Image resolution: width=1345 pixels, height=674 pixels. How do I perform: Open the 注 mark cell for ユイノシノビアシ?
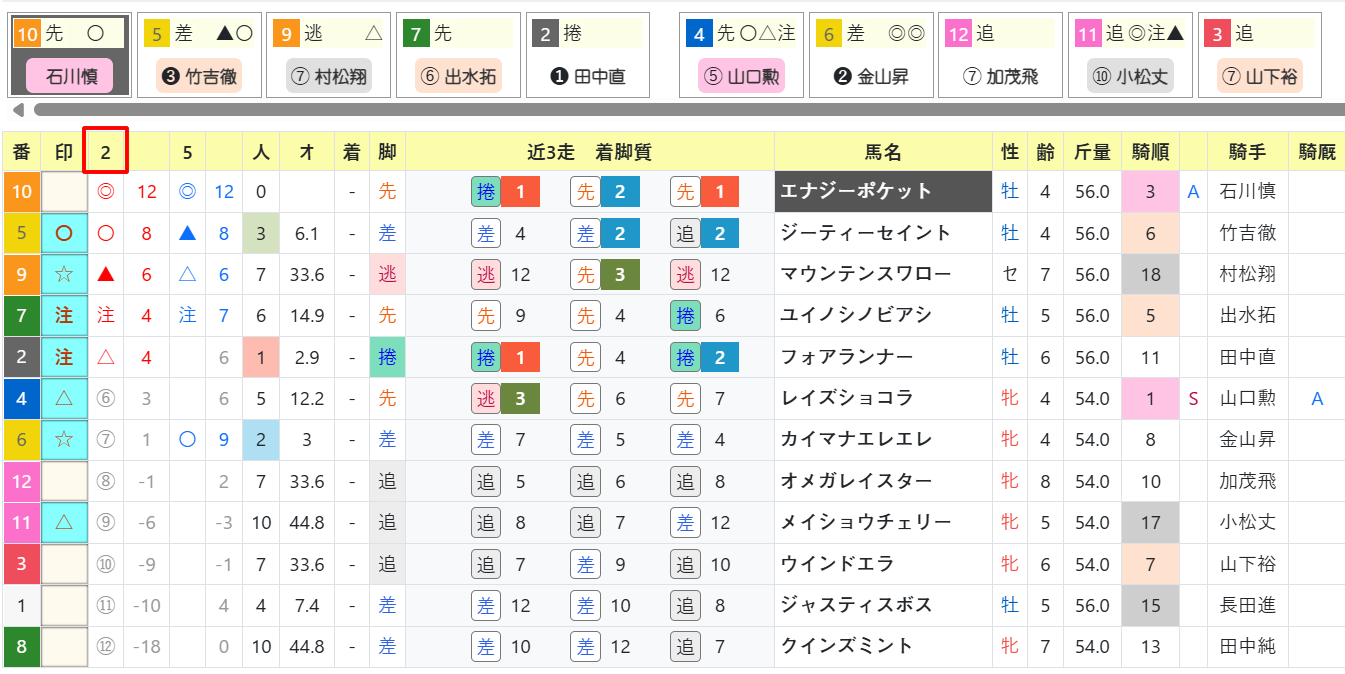[64, 316]
